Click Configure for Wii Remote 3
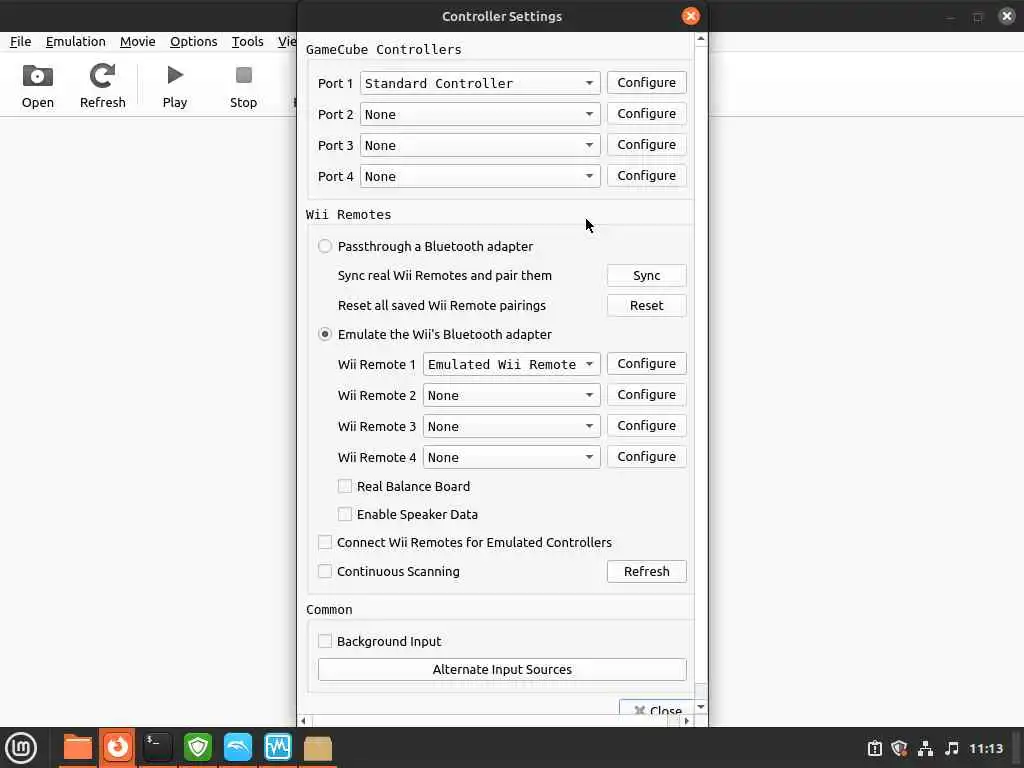1024x768 pixels. coord(647,426)
